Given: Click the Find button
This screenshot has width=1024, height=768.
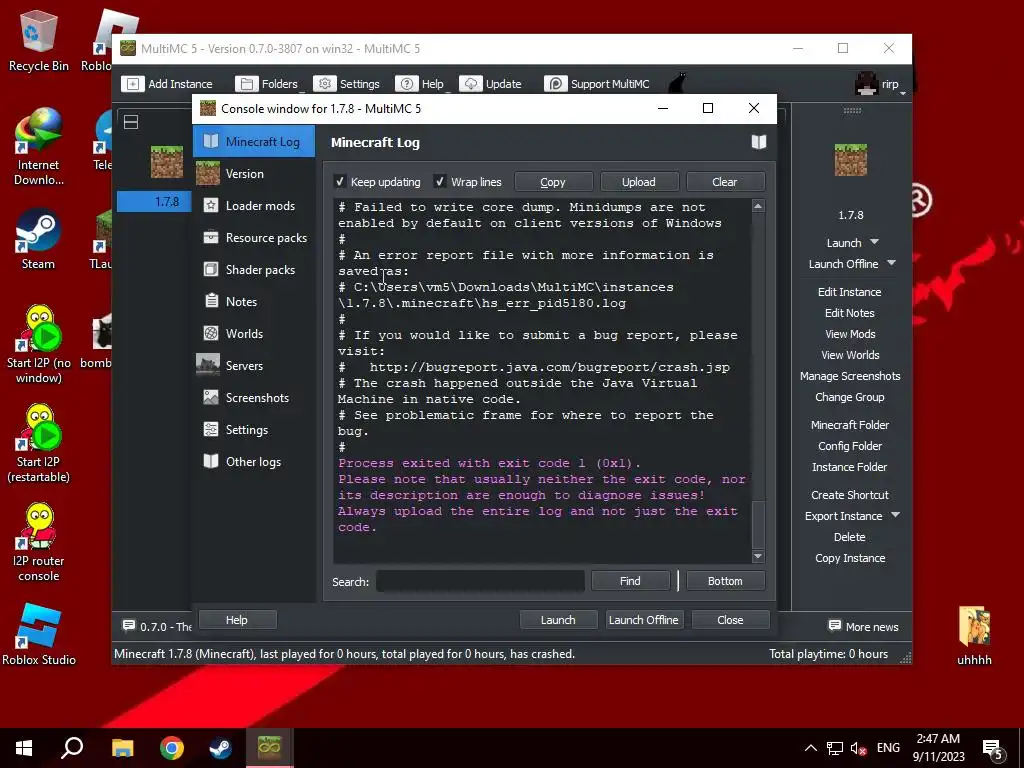Looking at the screenshot, I should click(630, 581).
